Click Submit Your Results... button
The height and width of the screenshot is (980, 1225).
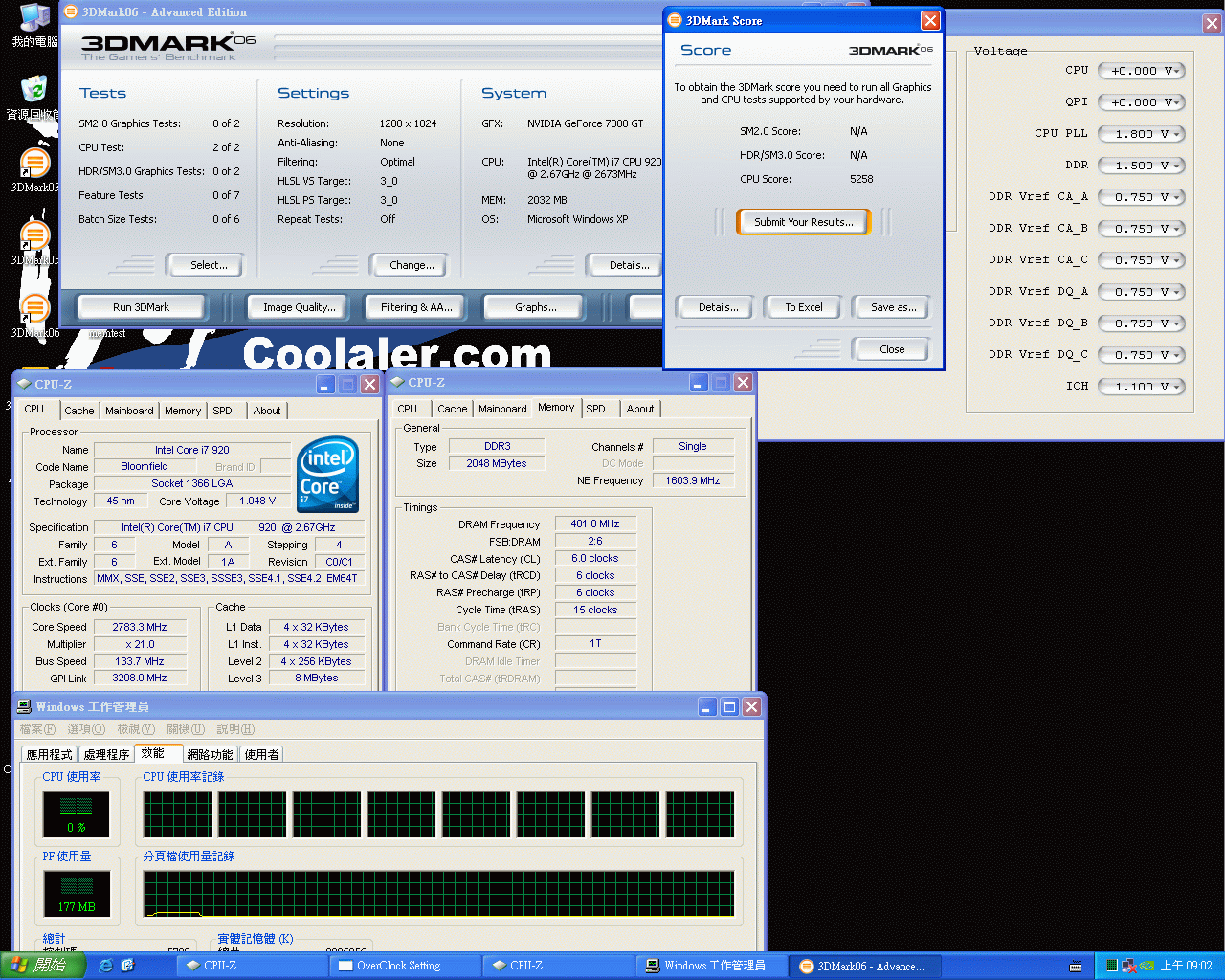pos(804,222)
